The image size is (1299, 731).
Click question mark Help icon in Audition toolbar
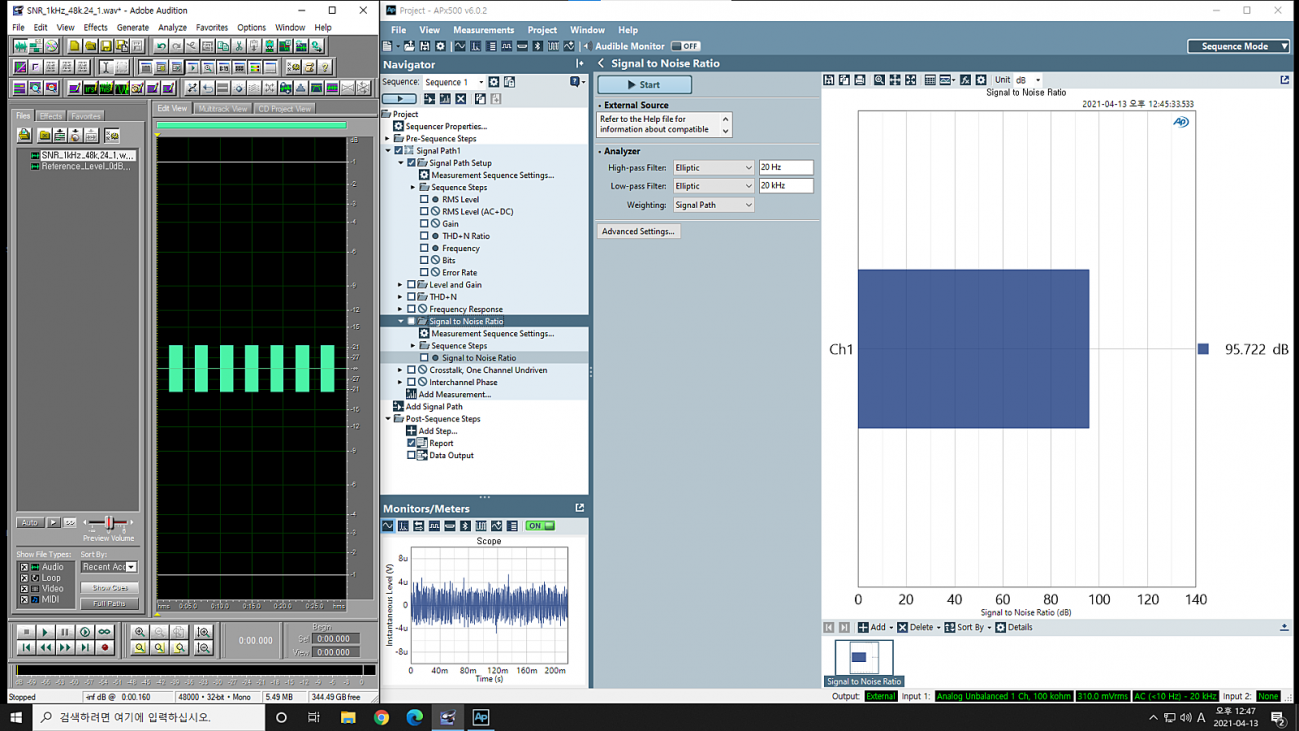(x=324, y=67)
